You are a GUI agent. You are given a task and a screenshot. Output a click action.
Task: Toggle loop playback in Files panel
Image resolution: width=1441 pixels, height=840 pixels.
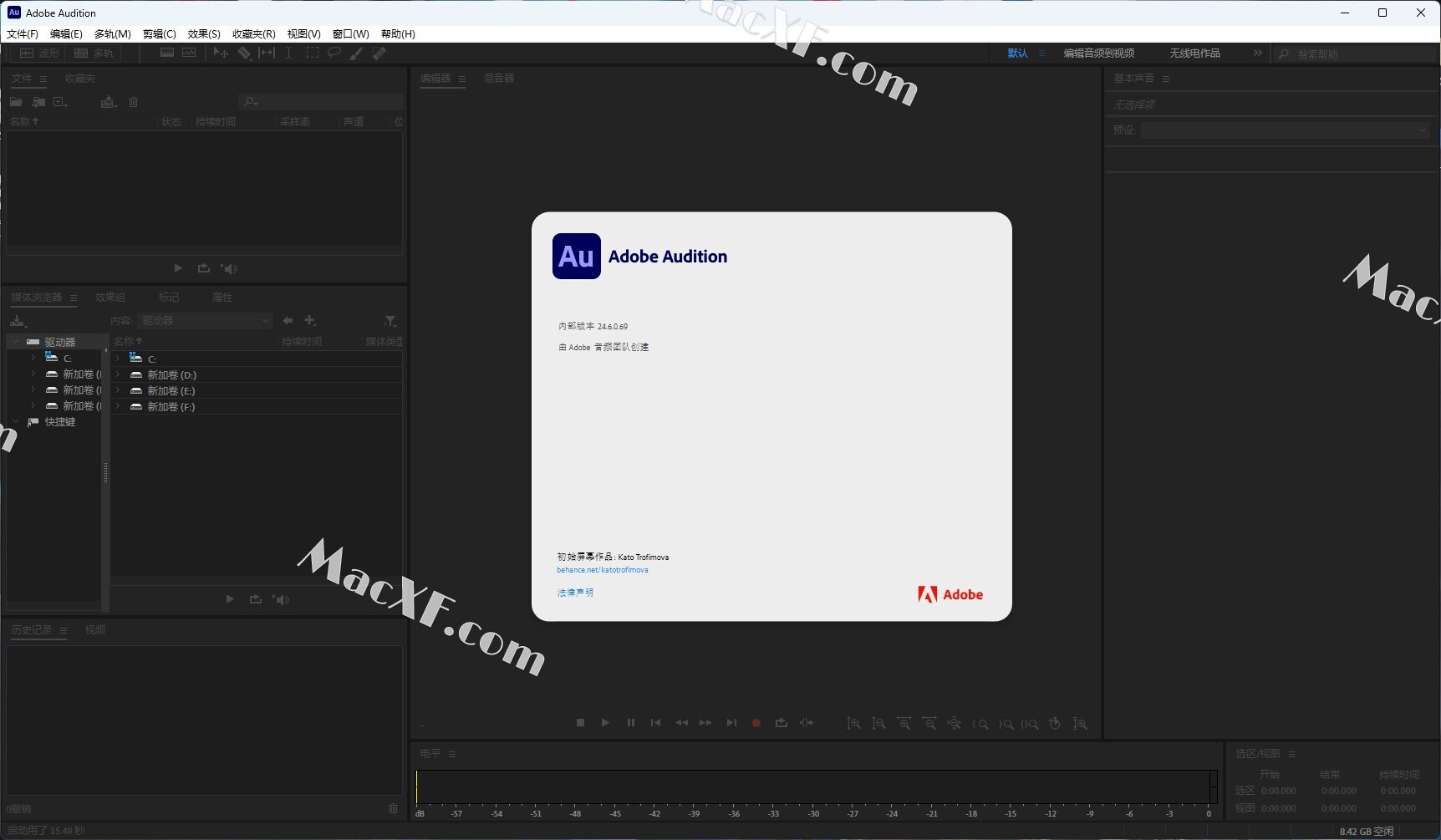coord(203,268)
